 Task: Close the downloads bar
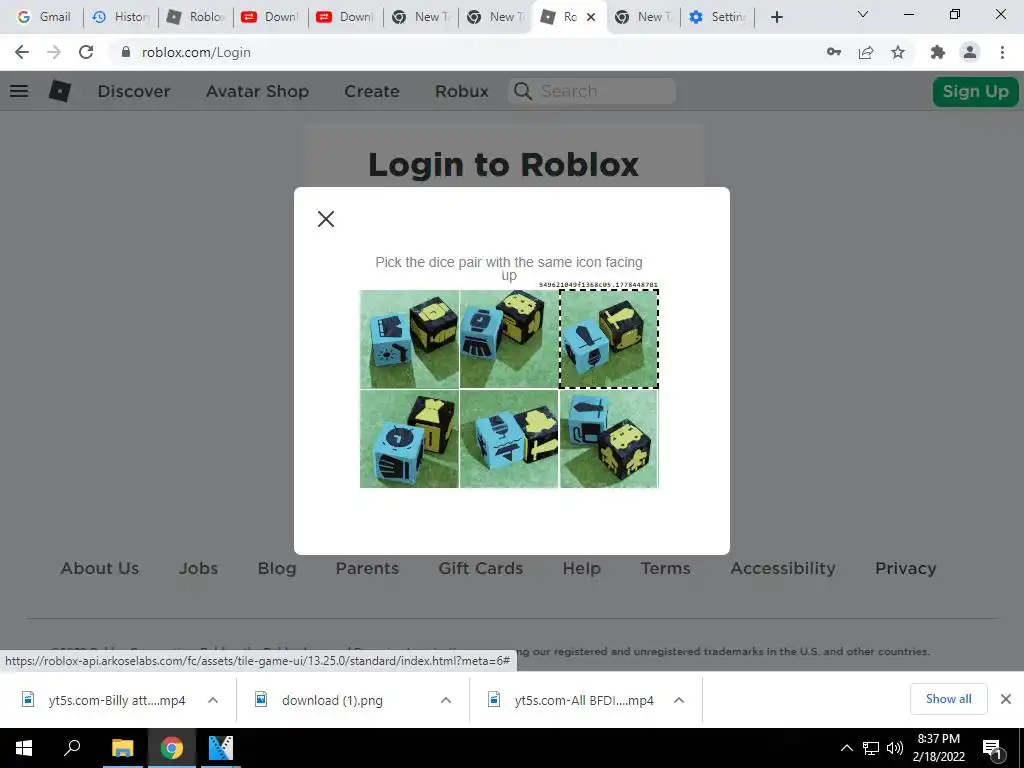[x=1006, y=699]
